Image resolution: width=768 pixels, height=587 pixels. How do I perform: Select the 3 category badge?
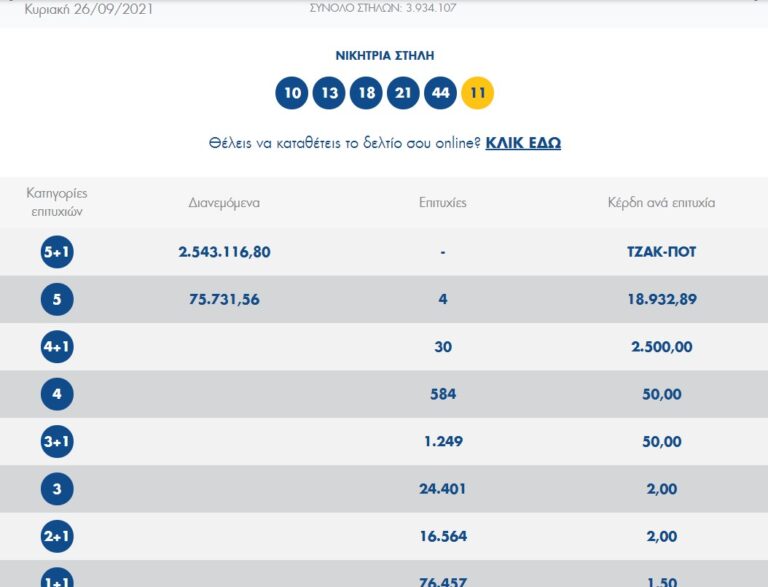click(x=57, y=489)
